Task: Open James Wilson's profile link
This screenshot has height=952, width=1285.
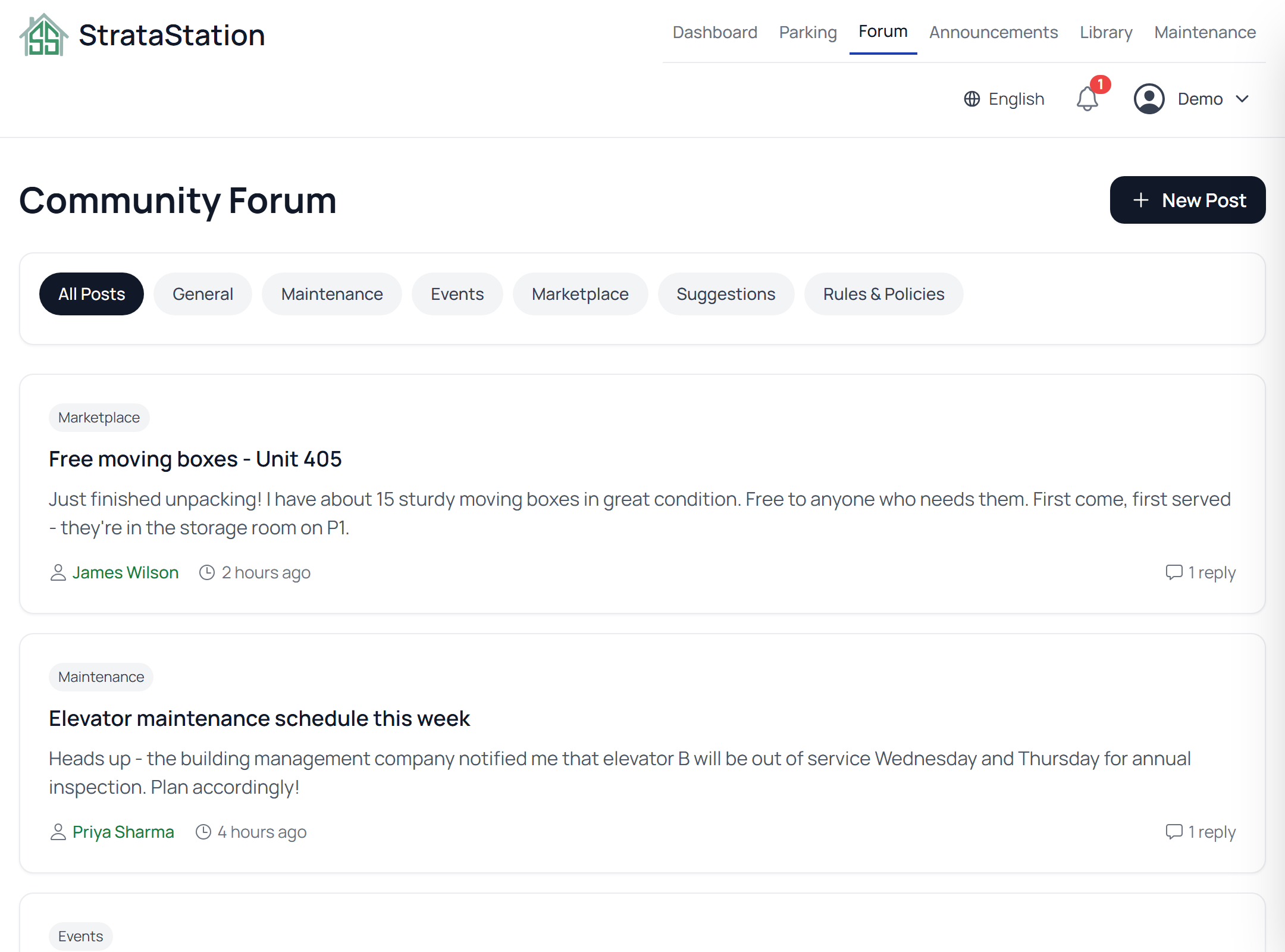Action: (126, 572)
